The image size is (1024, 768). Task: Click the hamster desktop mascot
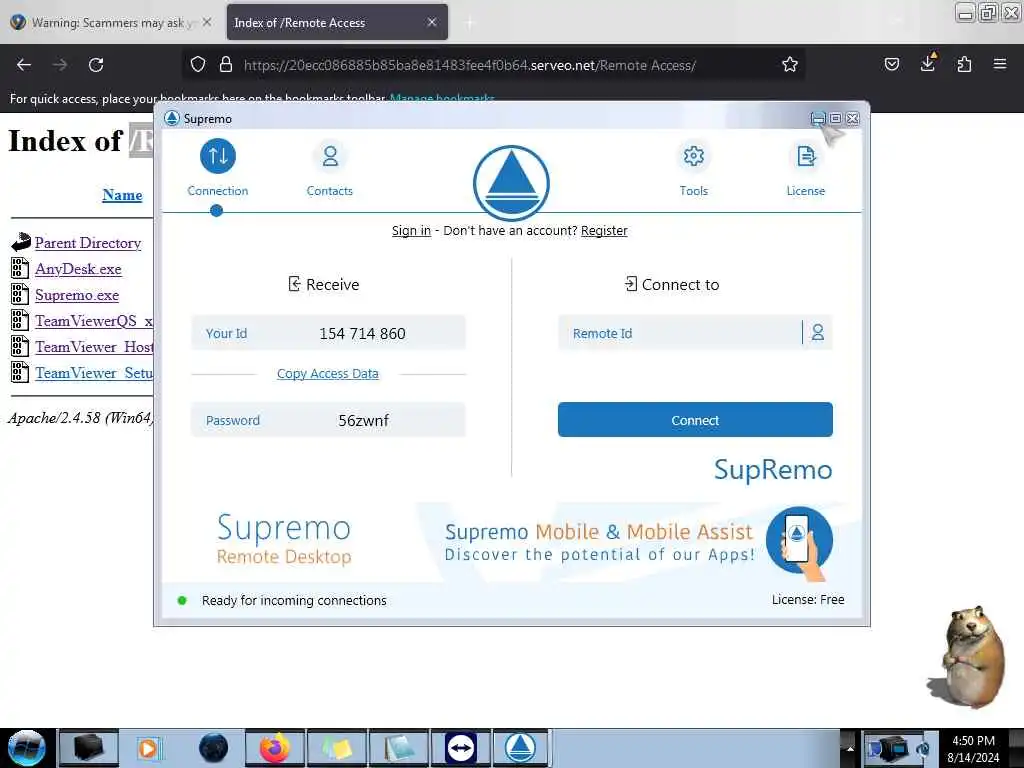point(968,656)
